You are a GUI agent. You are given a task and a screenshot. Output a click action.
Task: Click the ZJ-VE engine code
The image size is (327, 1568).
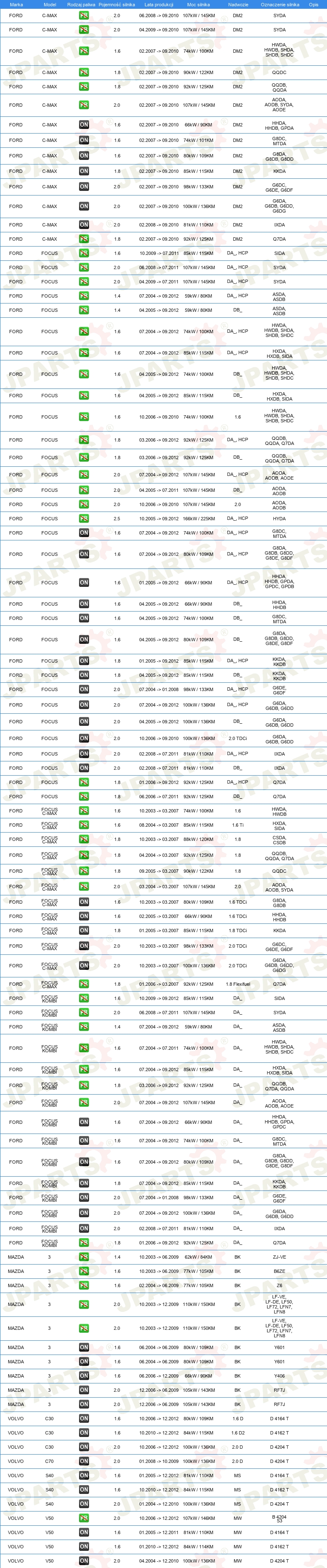(279, 1257)
